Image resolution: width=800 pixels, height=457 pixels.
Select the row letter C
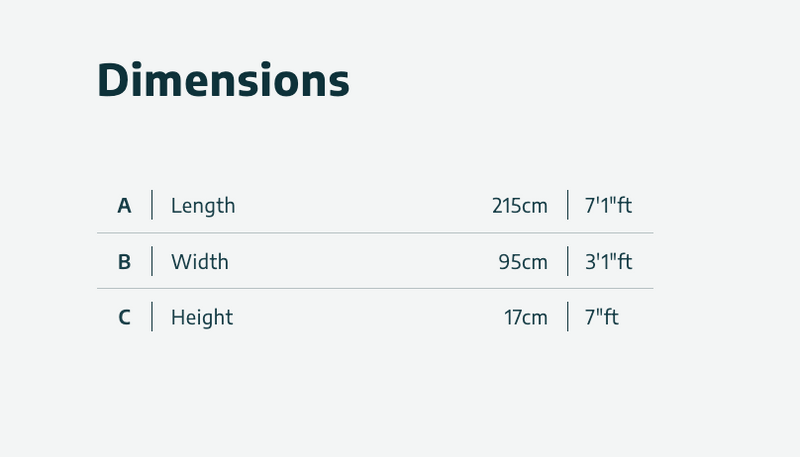(x=124, y=318)
